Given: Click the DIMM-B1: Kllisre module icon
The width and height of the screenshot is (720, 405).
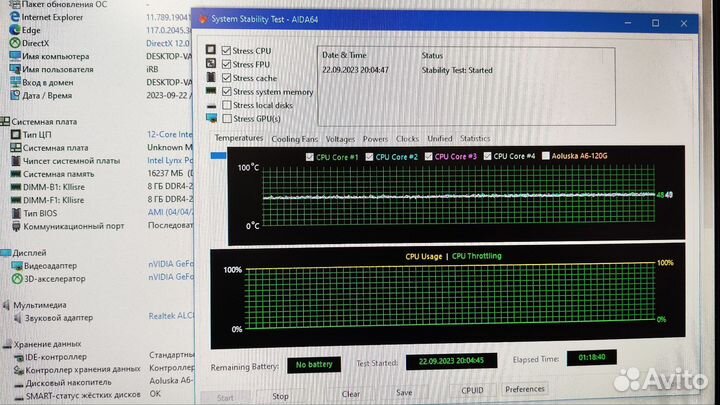Looking at the screenshot, I should click(x=16, y=187).
